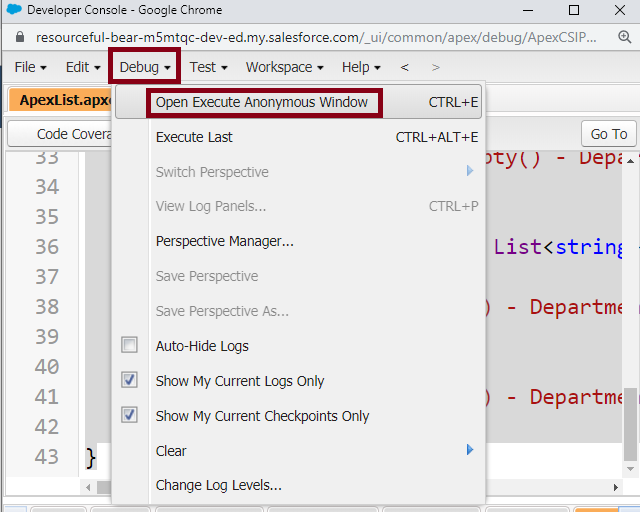Screen dimensions: 640x512
Task: Expand the Clear submenu
Action: [298, 451]
